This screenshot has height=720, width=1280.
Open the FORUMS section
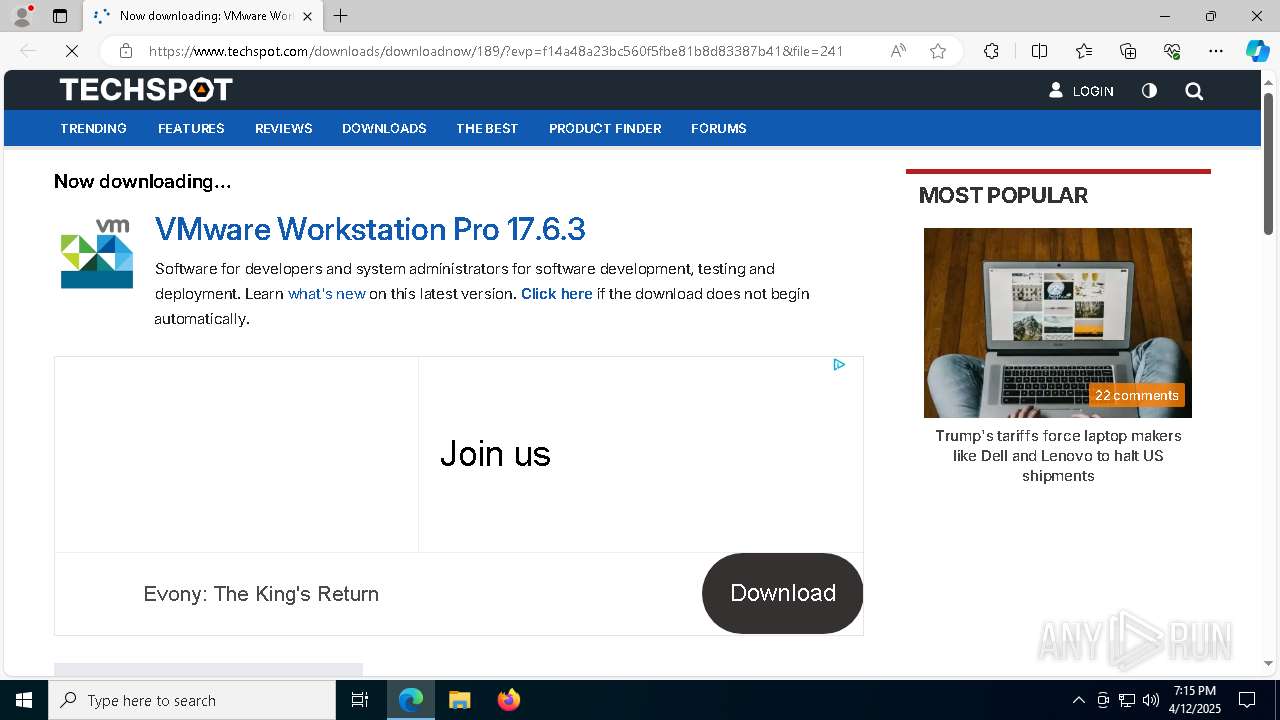tap(719, 128)
